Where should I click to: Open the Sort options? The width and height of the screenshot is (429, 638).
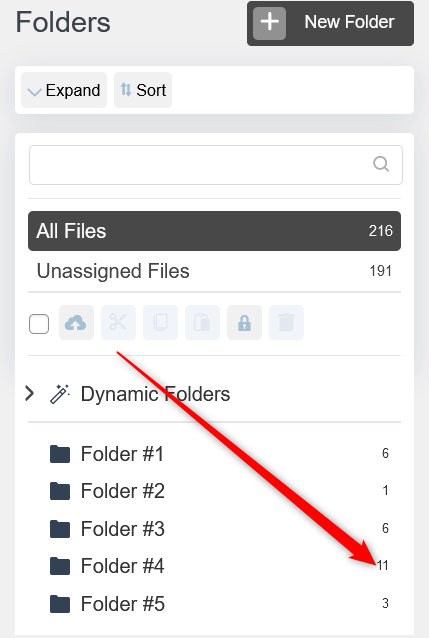pyautogui.click(x=143, y=90)
